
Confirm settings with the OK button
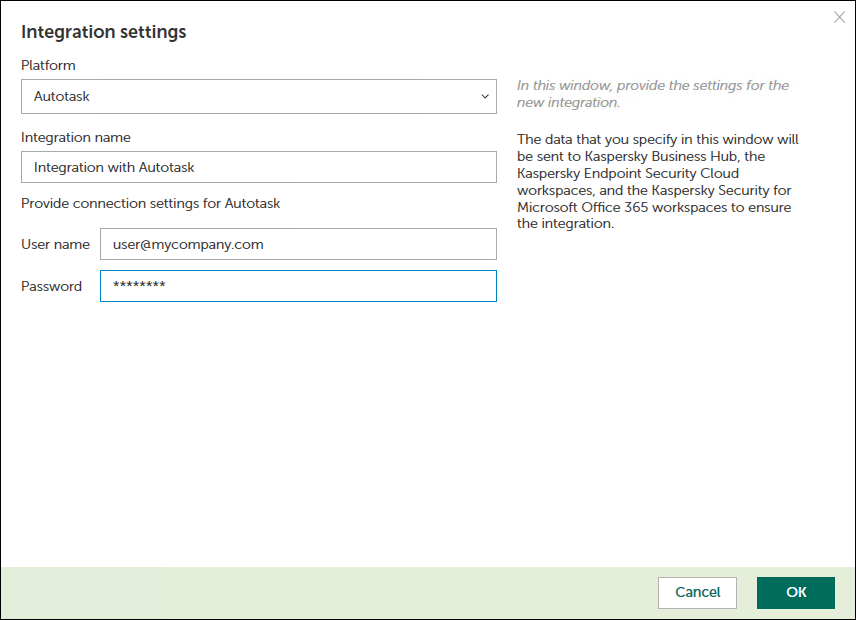coord(795,592)
